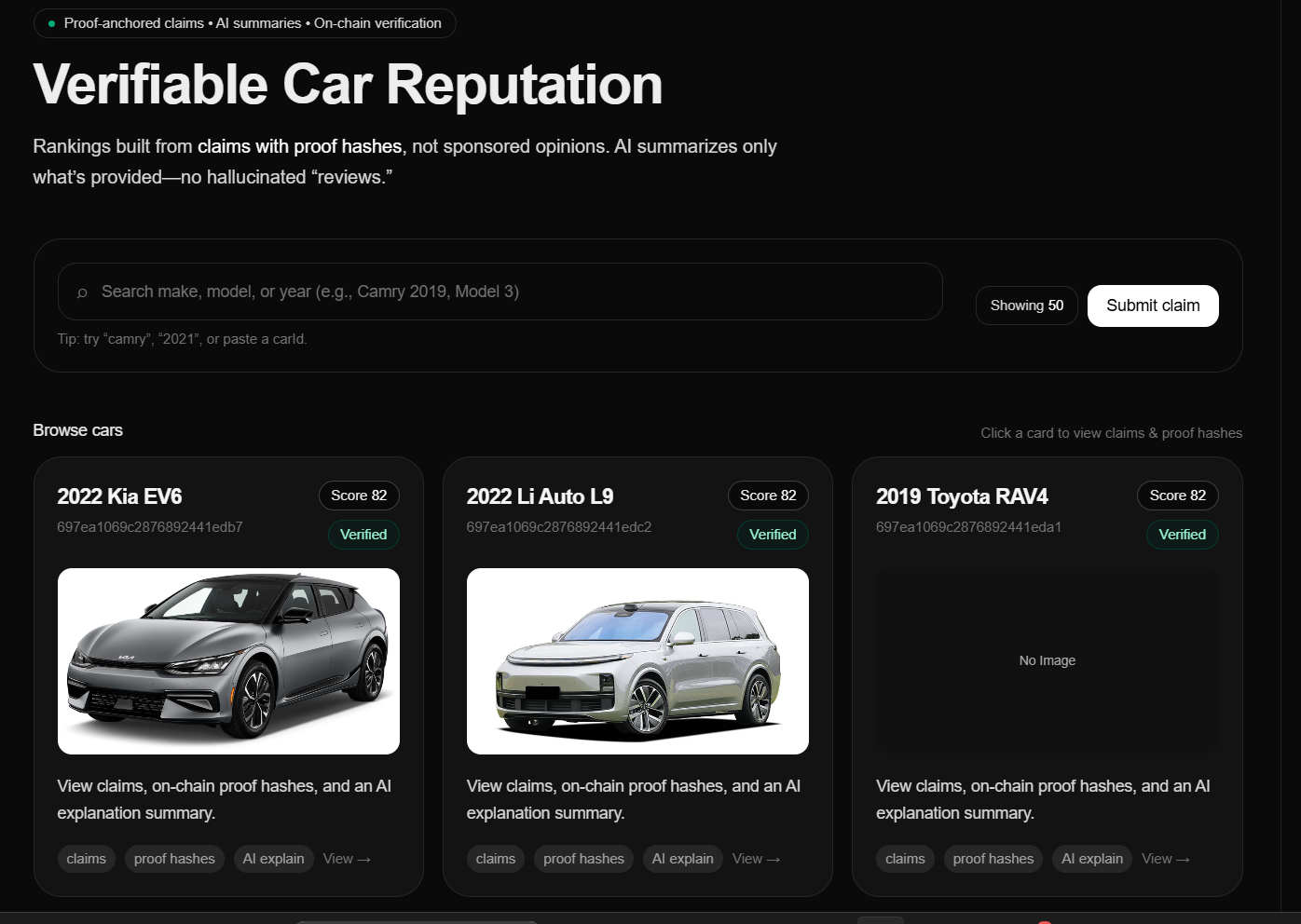Viewport: 1301px width, 924px height.
Task: Click the magnifier icon in search box
Action: click(82, 292)
